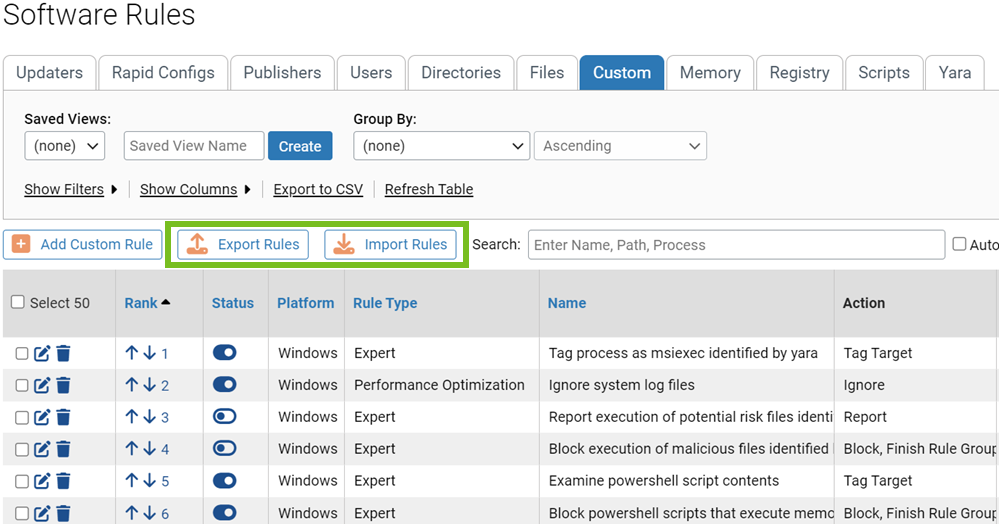Click the Import Rules button
Screen dimensions: 999x524
point(391,244)
